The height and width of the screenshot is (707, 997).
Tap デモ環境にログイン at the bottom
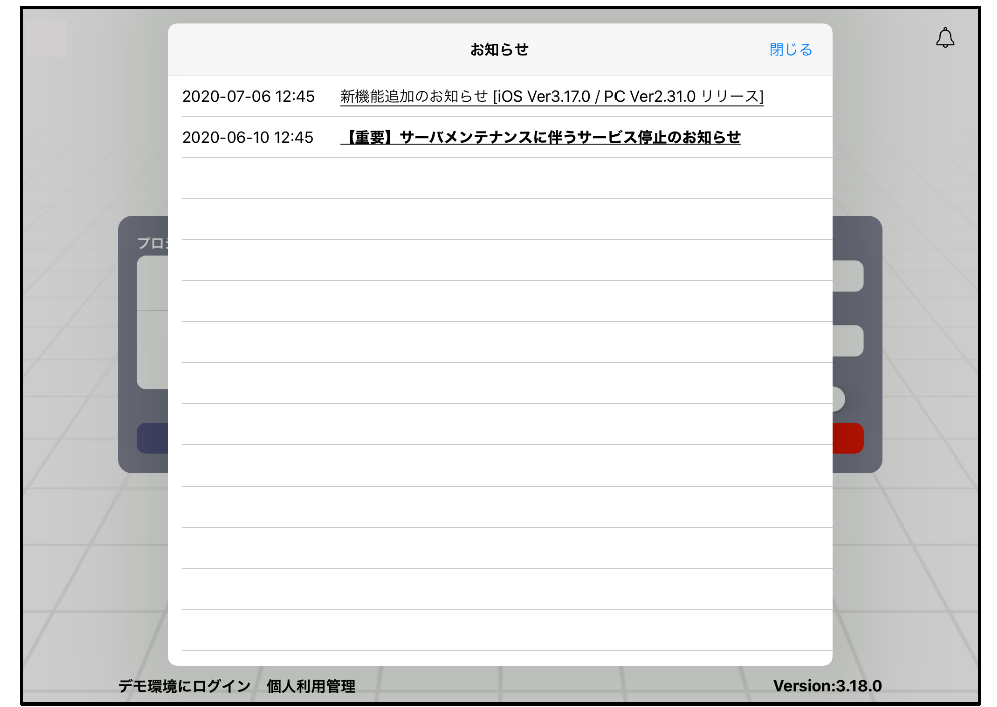(x=184, y=686)
